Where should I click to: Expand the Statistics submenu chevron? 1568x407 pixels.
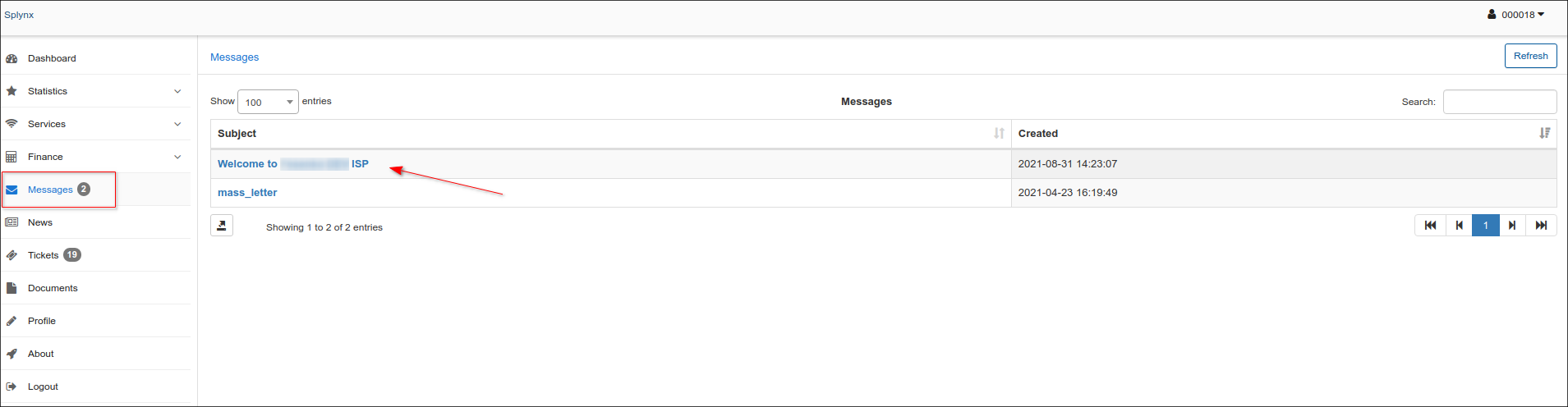point(177,91)
